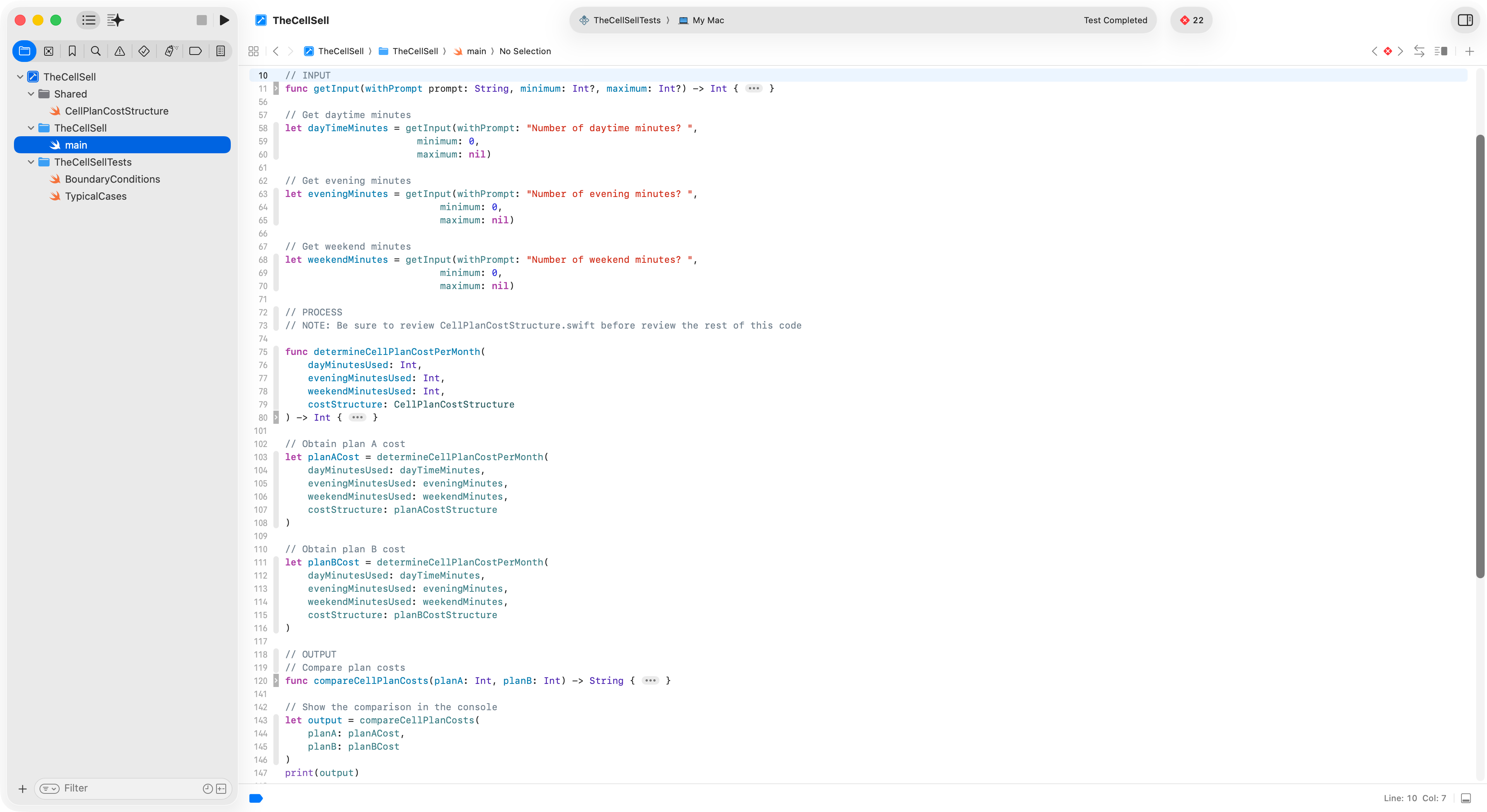This screenshot has height=812, width=1487.
Task: Collapse the Shared folder
Action: coord(31,94)
